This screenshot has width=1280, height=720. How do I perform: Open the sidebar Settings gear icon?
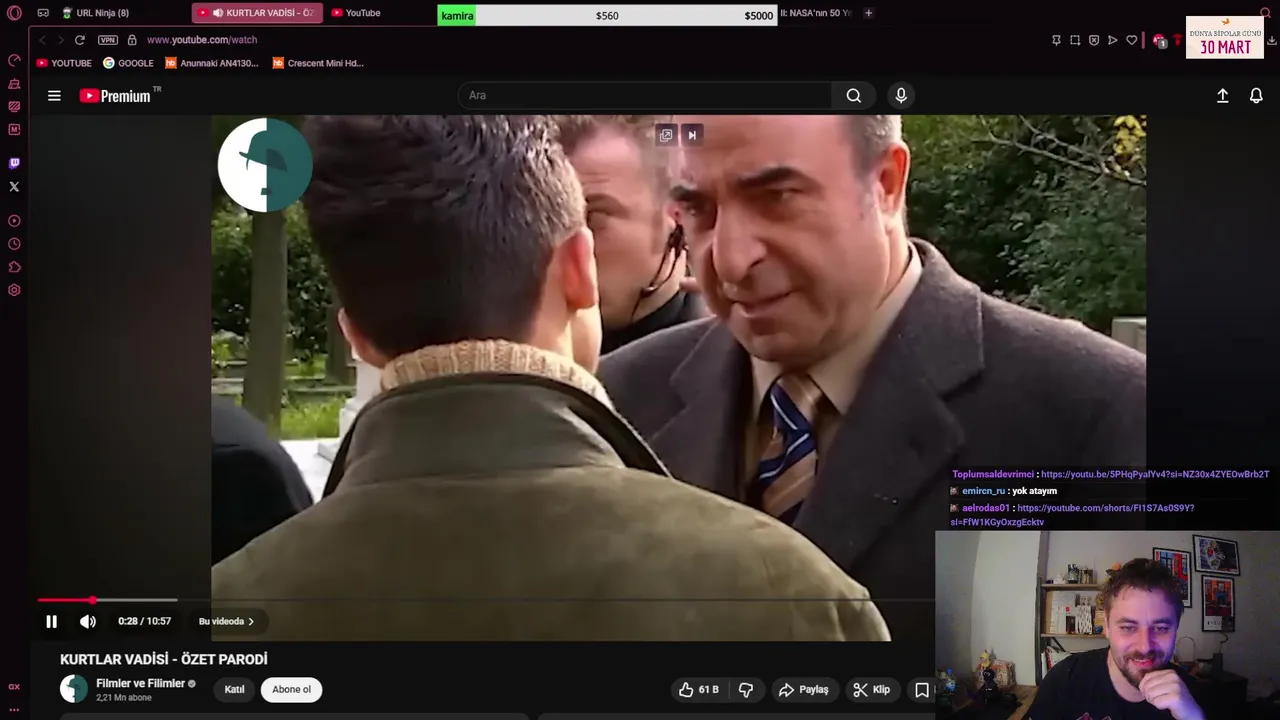14,290
